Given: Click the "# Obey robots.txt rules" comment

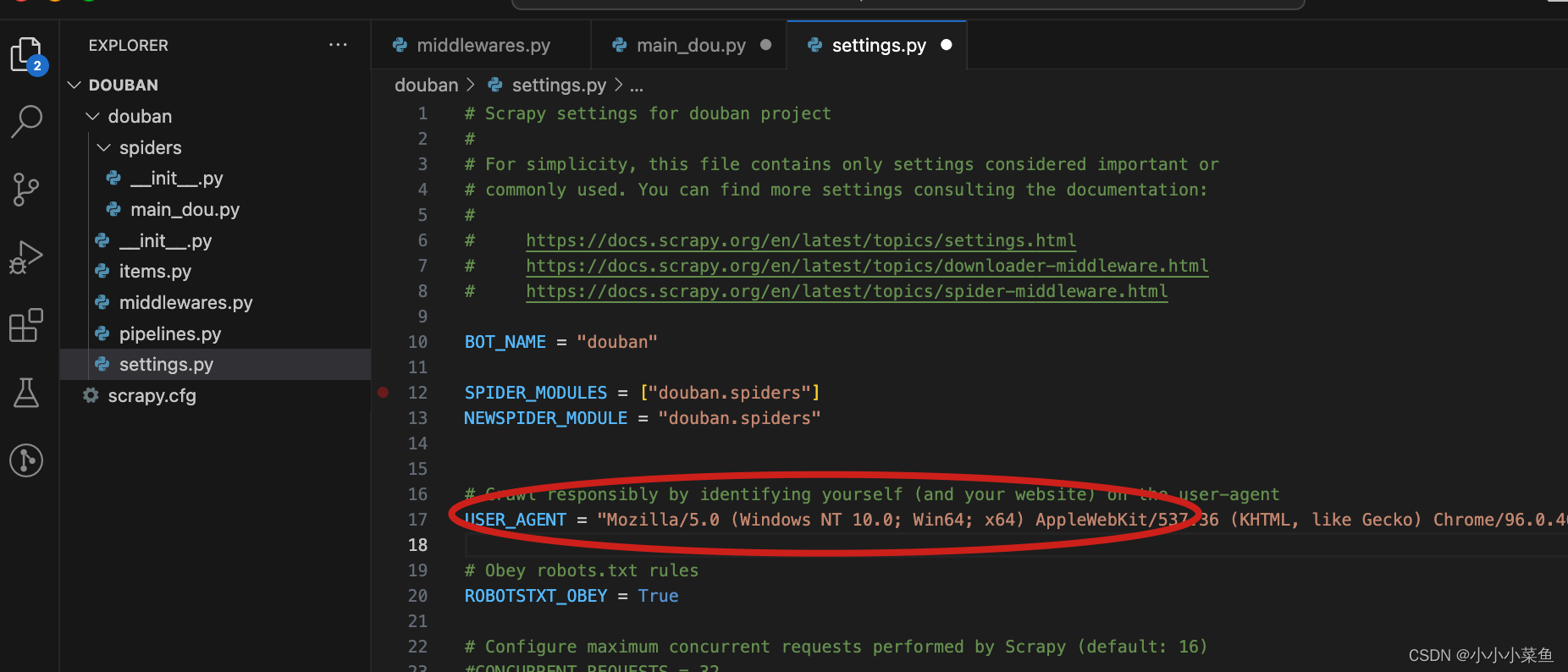Looking at the screenshot, I should (582, 570).
